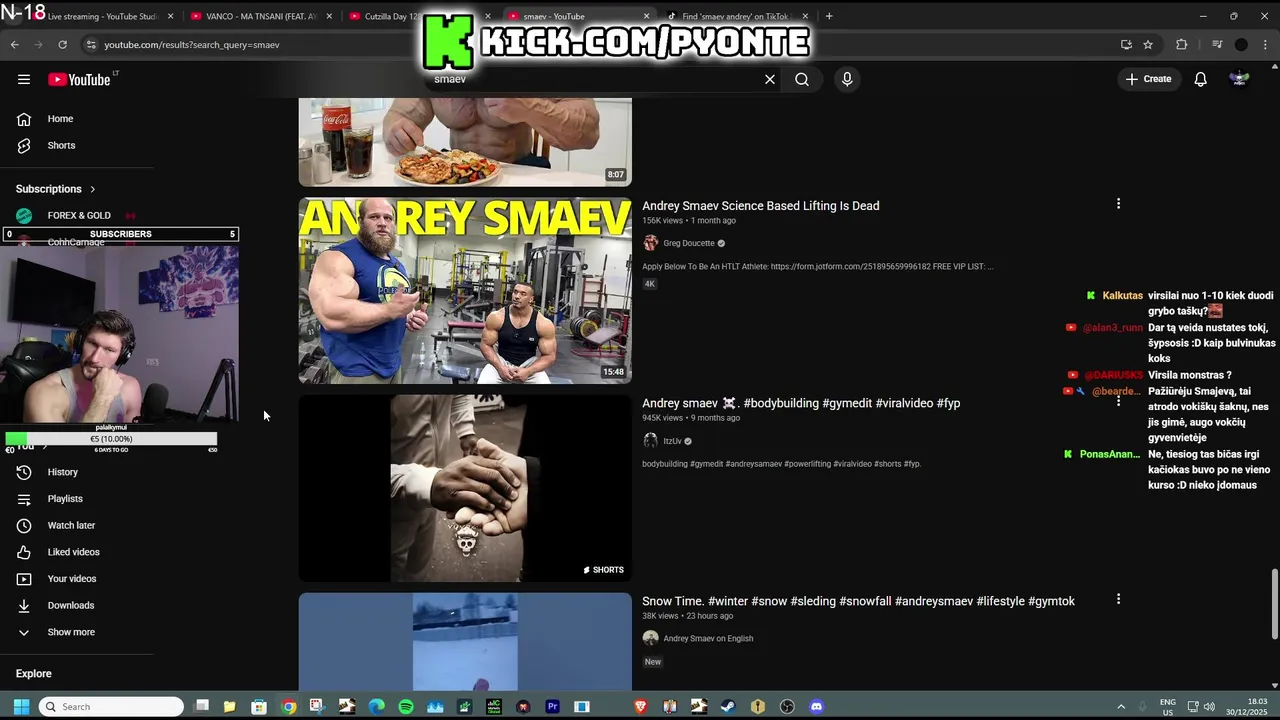
Task: Play the handshake SHORTS thumbnail
Action: point(465,488)
